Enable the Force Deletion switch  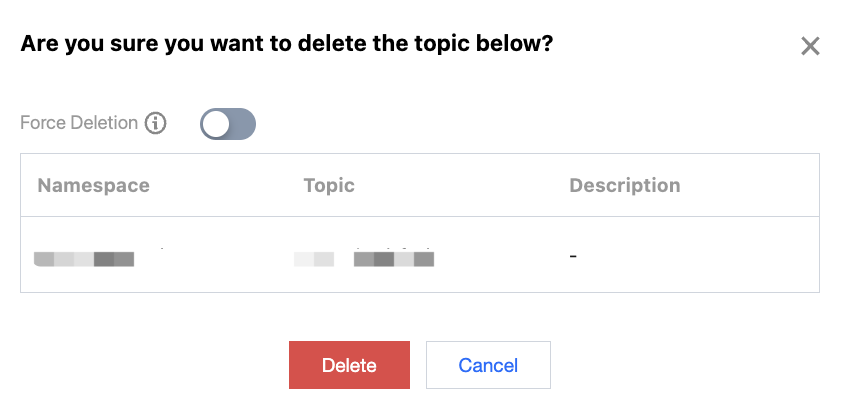pos(228,124)
